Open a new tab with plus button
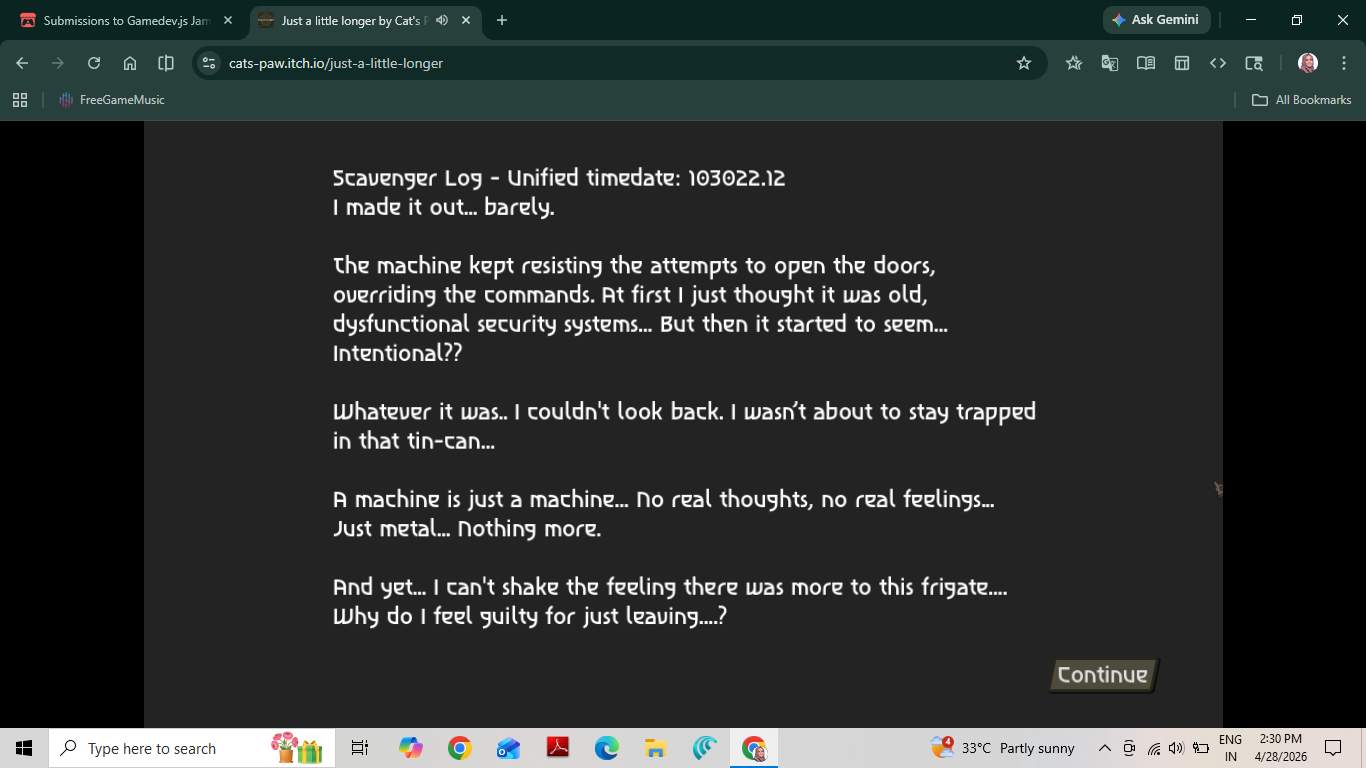 point(502,20)
